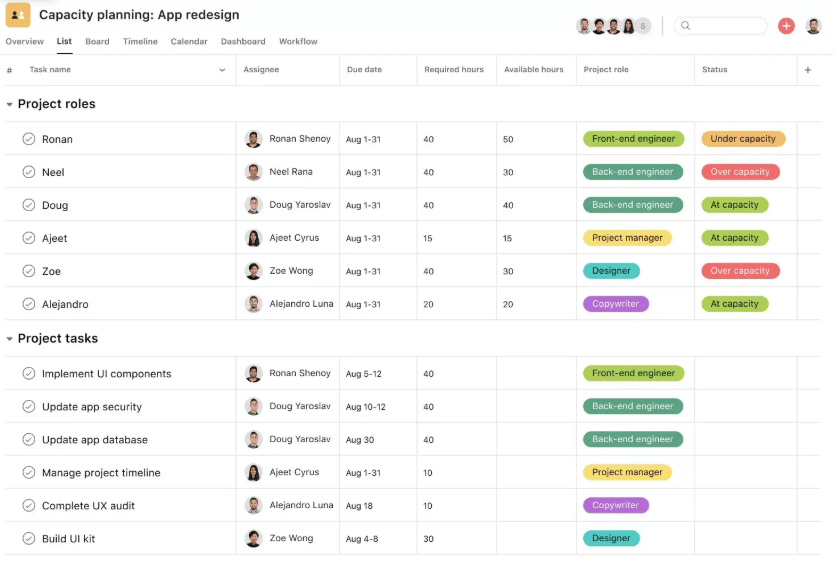
Task: Change Ronan's Under capacity status
Action: (x=743, y=139)
